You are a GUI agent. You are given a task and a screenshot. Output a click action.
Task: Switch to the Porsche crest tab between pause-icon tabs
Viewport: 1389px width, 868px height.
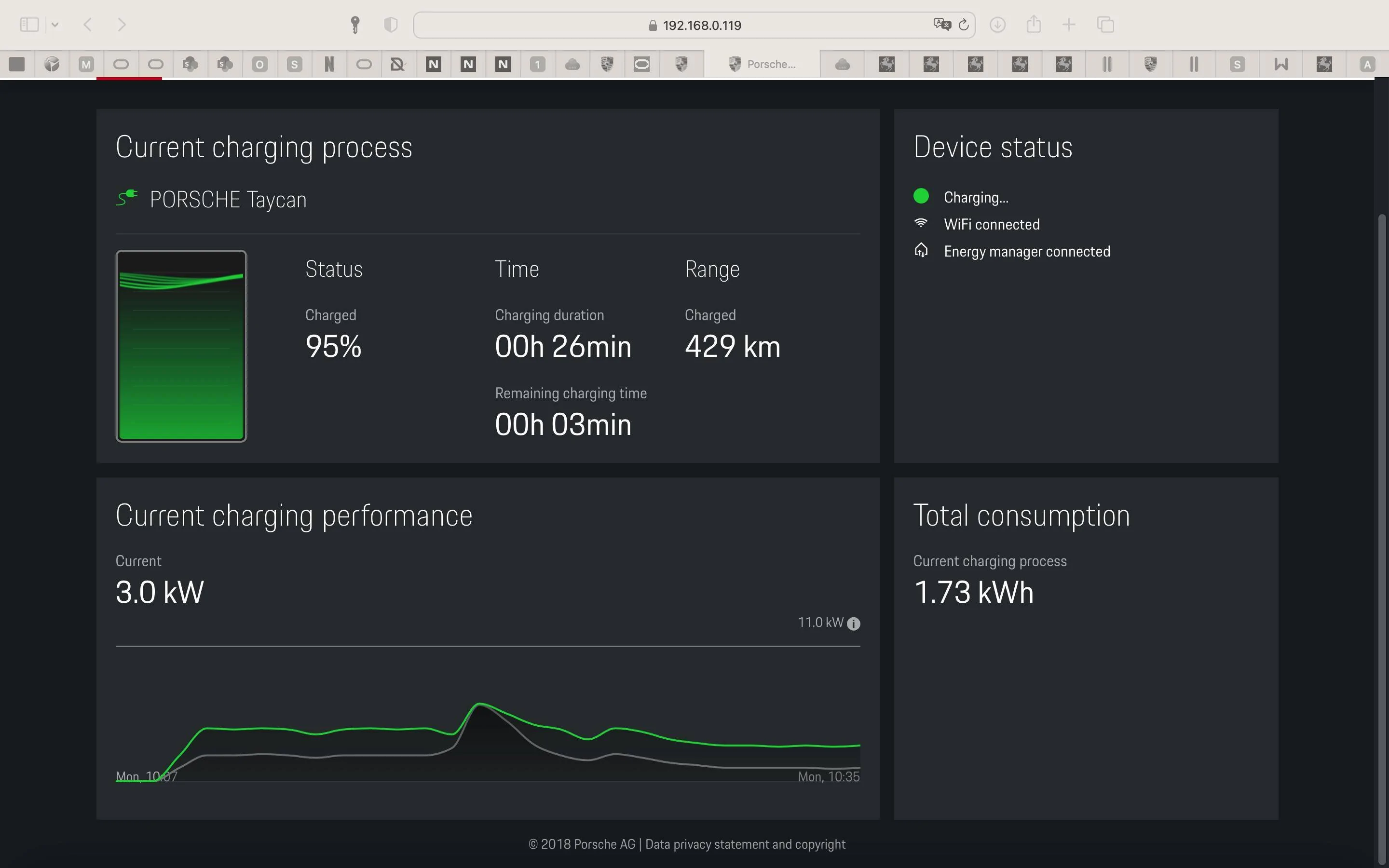[x=1150, y=64]
